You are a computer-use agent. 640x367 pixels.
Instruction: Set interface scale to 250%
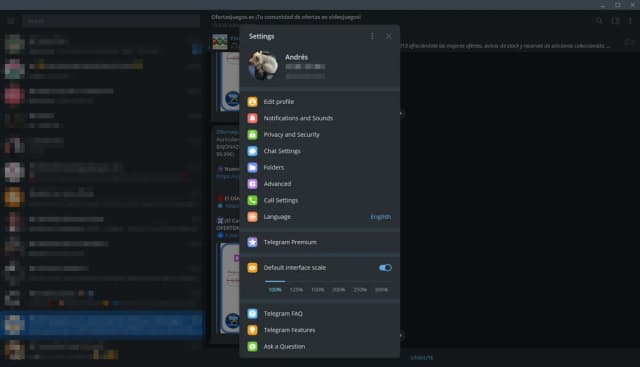point(360,290)
